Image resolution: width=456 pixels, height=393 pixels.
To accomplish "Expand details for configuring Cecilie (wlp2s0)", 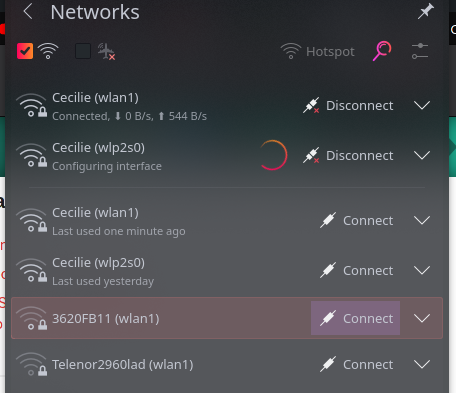I will [422, 155].
